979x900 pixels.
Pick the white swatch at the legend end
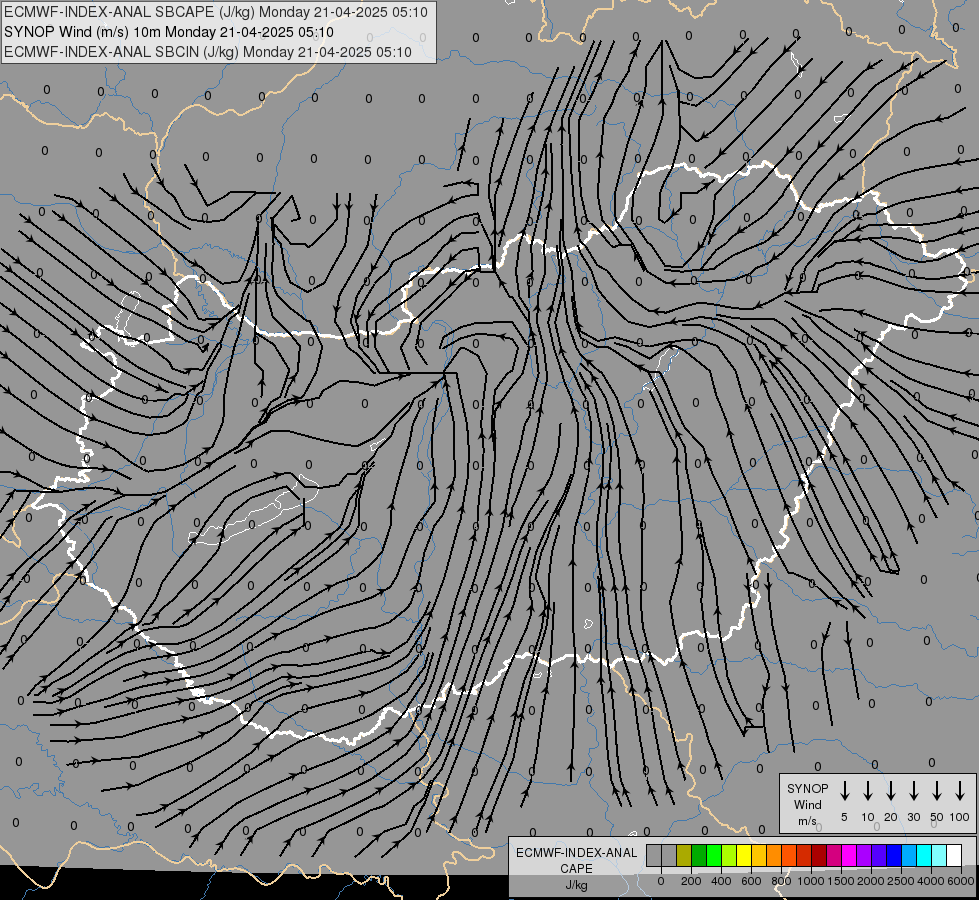955,855
